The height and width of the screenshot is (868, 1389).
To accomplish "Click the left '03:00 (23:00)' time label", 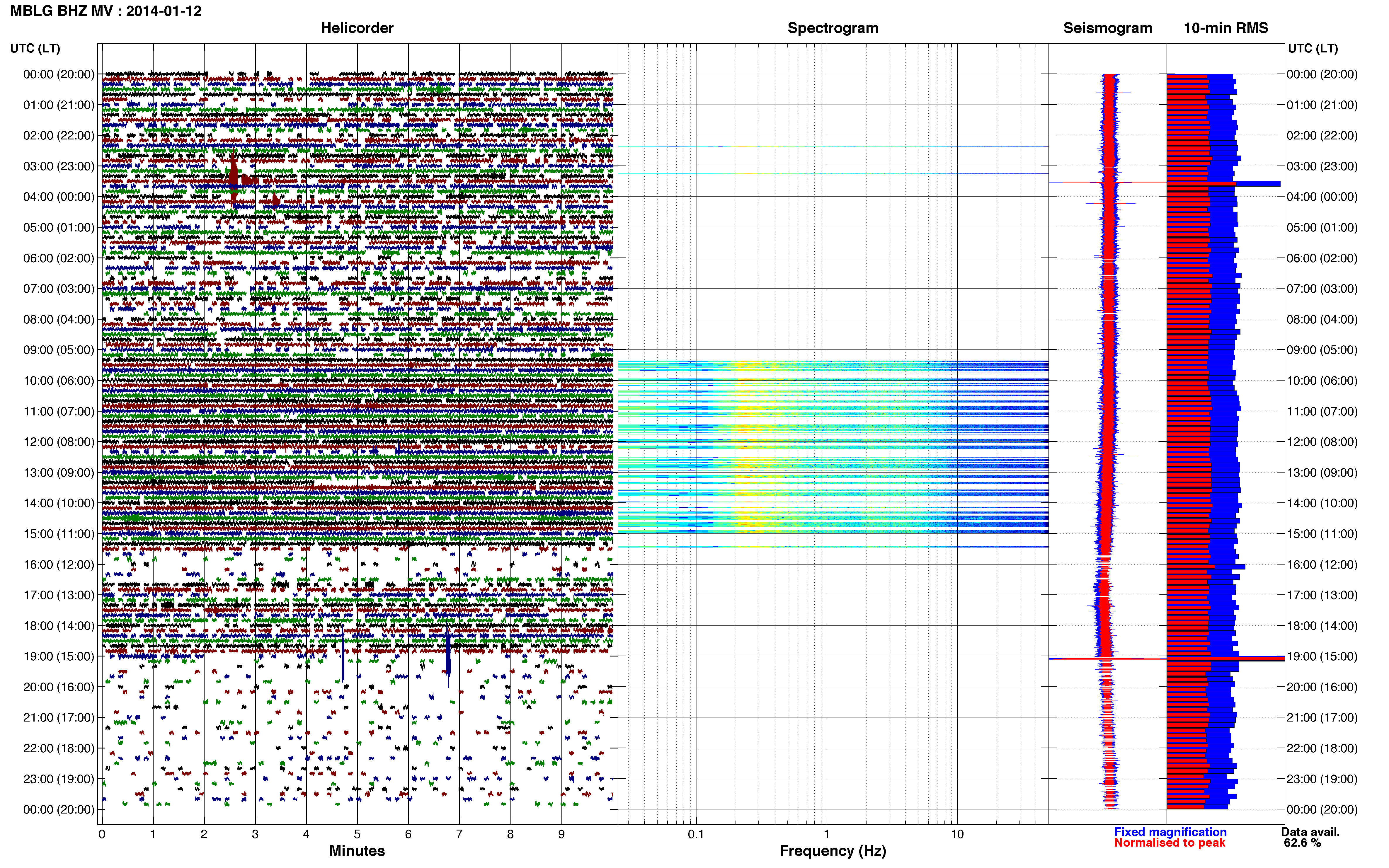I will tap(59, 166).
